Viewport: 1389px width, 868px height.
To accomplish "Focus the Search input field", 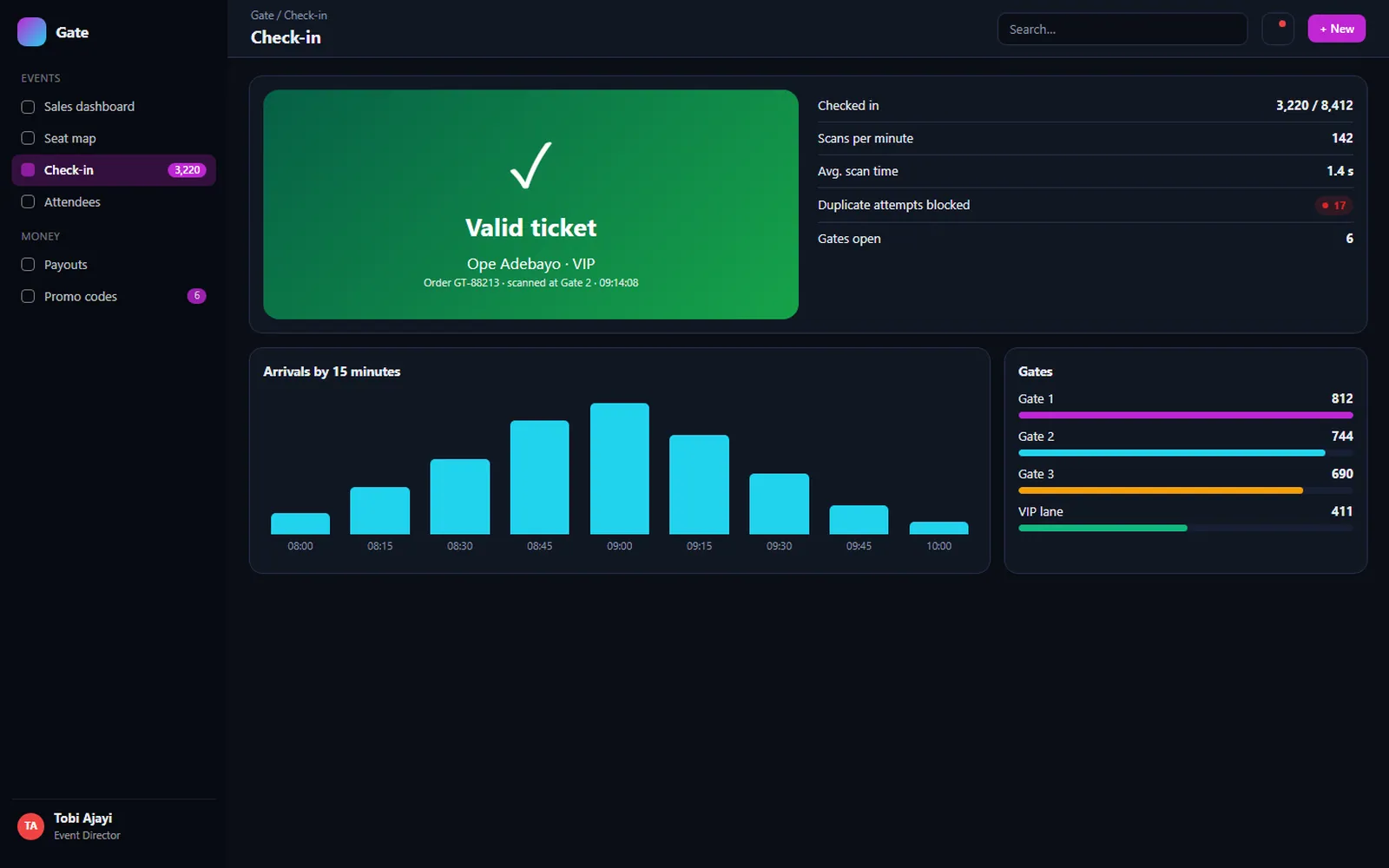I will pyautogui.click(x=1122, y=29).
